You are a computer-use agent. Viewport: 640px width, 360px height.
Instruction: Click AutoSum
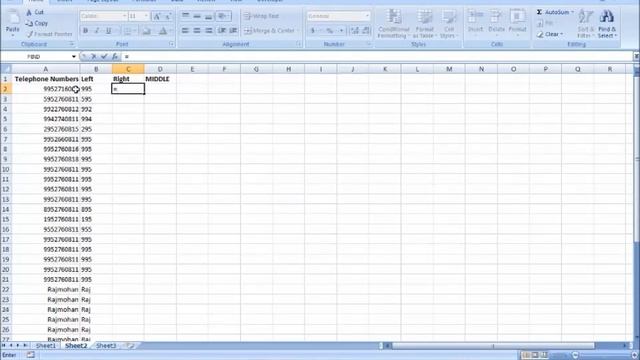point(555,12)
